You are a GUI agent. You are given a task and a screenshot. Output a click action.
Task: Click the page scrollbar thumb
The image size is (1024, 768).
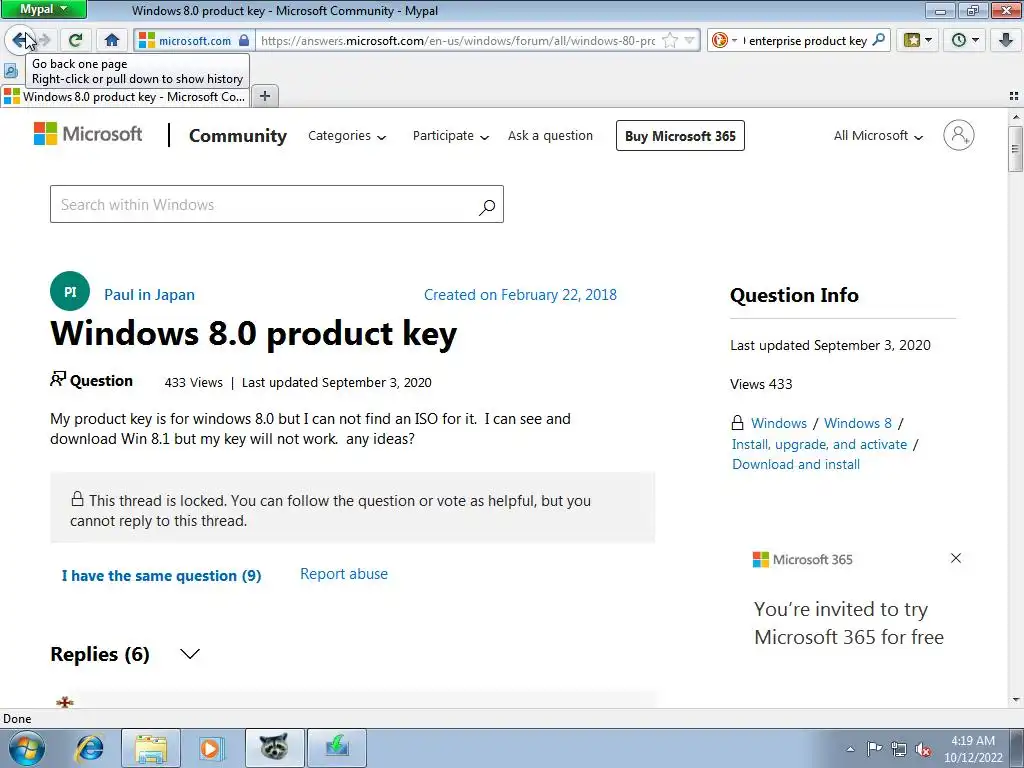1016,149
